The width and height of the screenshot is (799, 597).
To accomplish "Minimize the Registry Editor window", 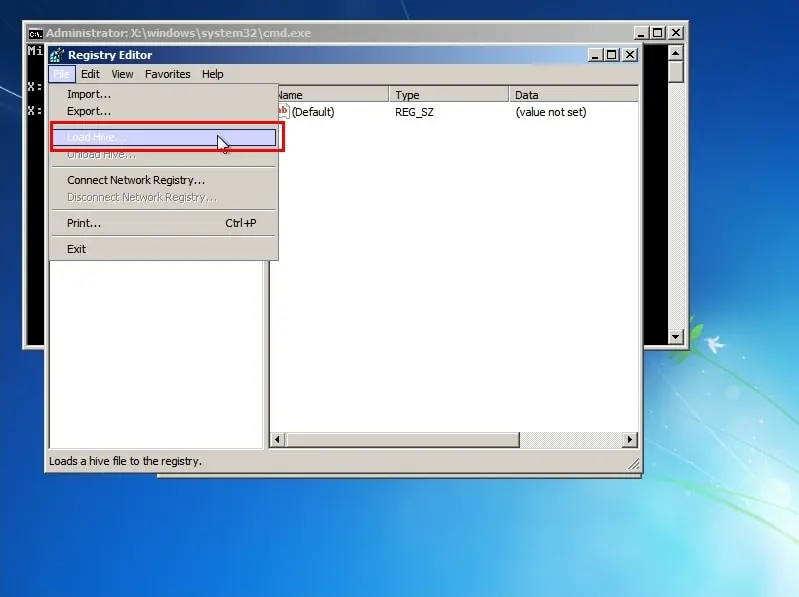I will pos(595,55).
